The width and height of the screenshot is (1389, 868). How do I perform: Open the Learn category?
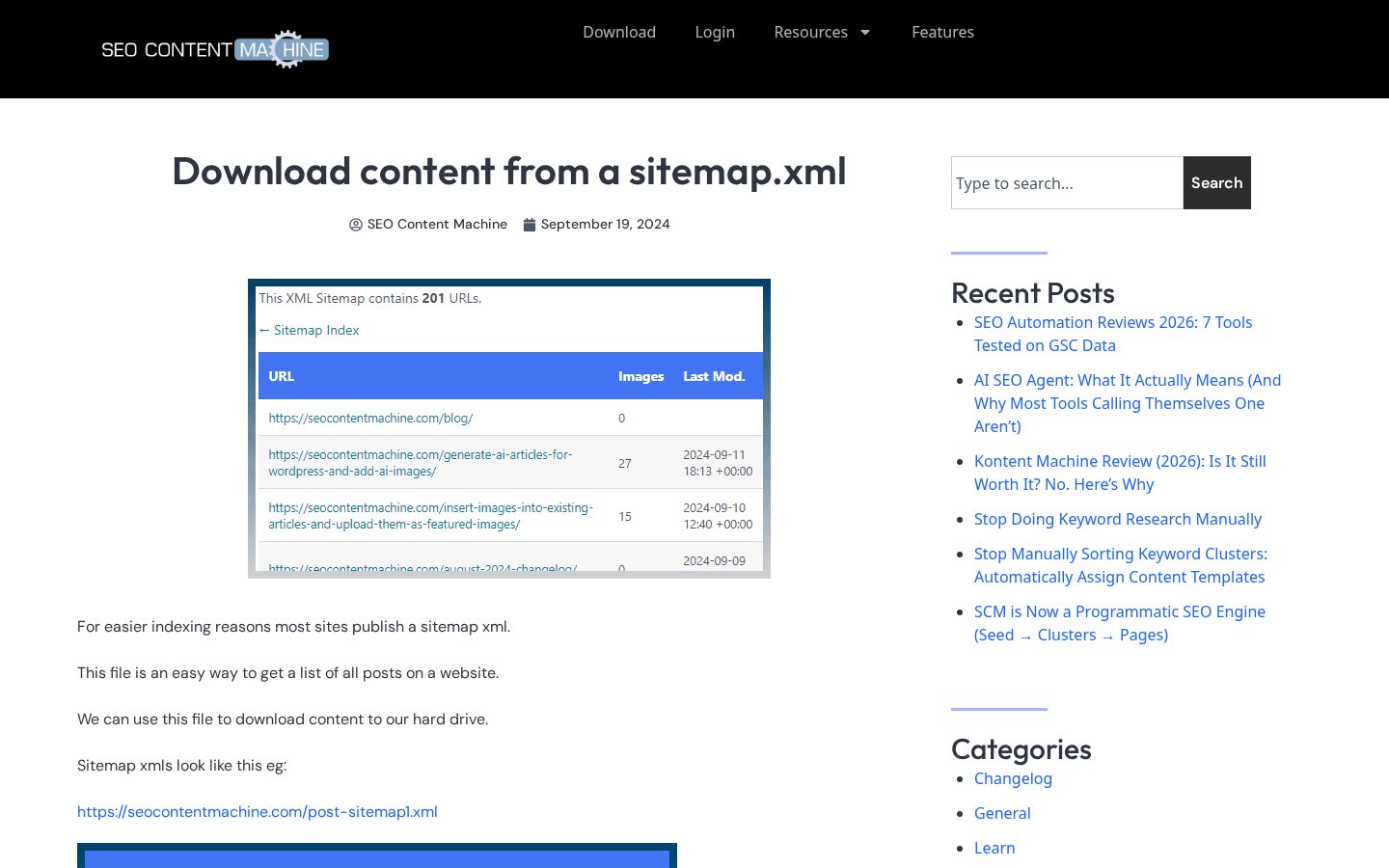click(994, 848)
